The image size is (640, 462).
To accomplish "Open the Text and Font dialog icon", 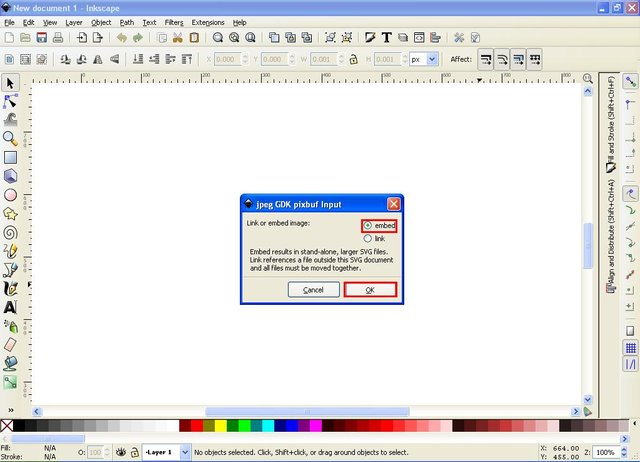I will (x=386, y=38).
